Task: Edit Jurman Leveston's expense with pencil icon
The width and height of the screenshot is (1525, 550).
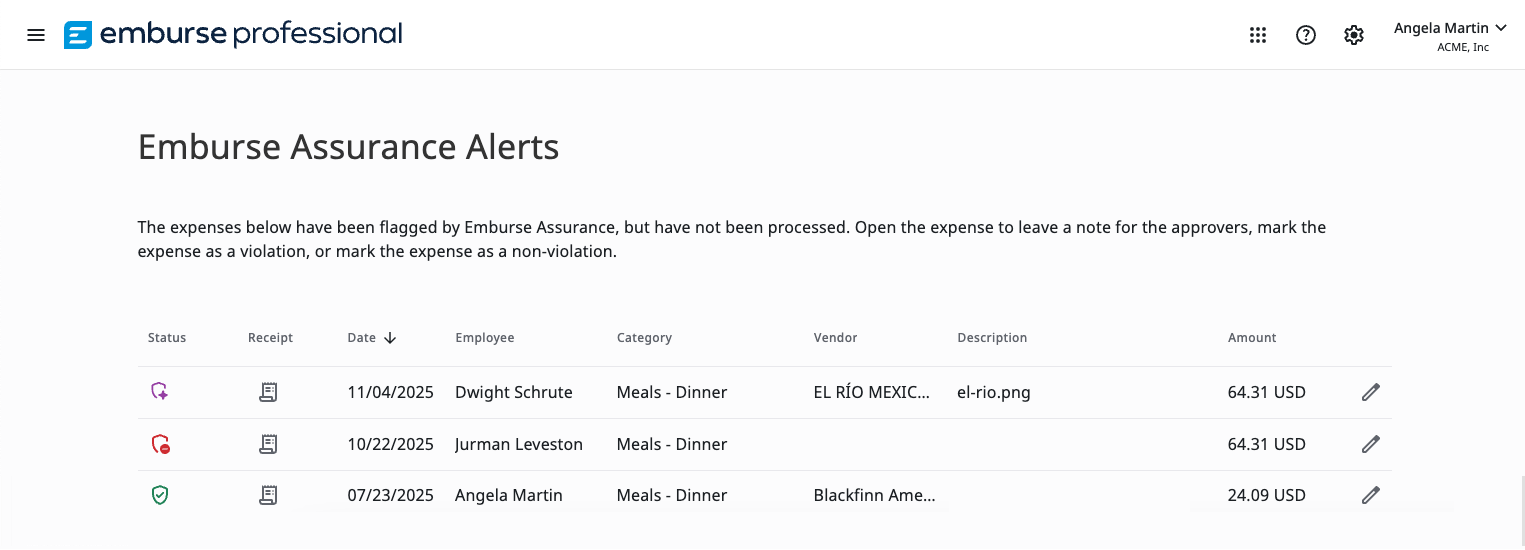Action: tap(1371, 444)
